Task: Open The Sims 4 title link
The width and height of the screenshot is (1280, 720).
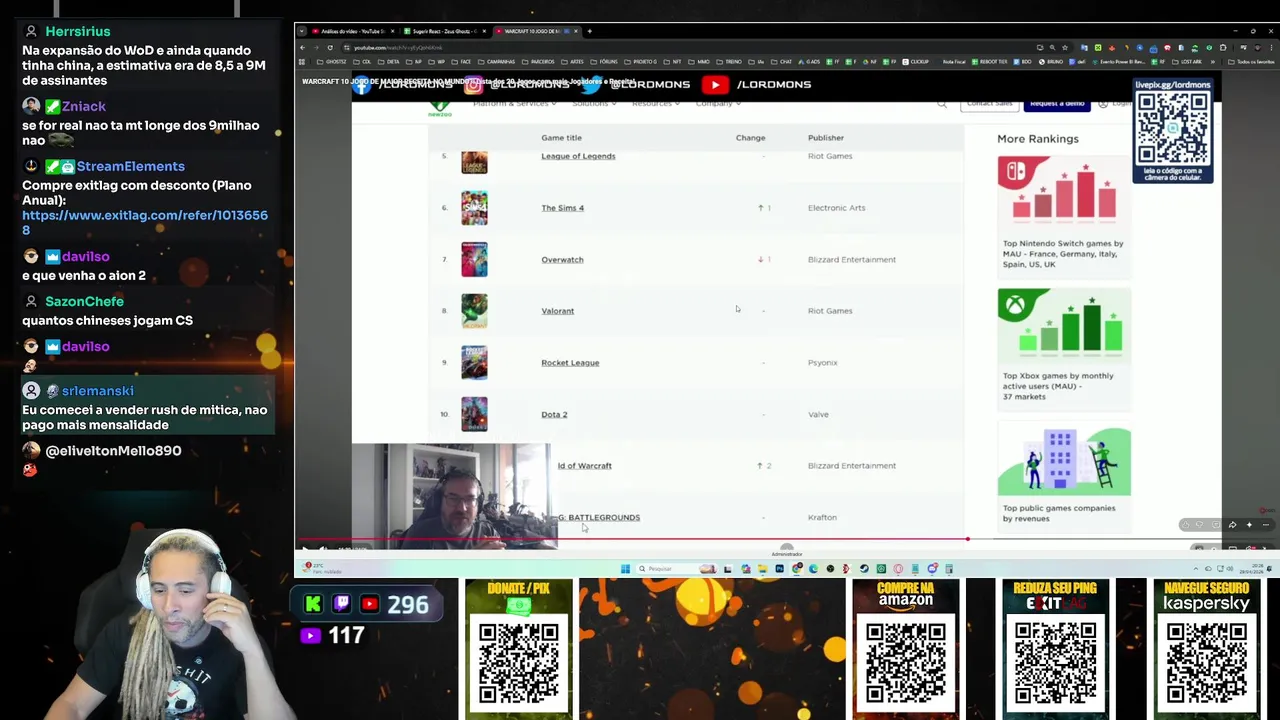Action: 562,208
